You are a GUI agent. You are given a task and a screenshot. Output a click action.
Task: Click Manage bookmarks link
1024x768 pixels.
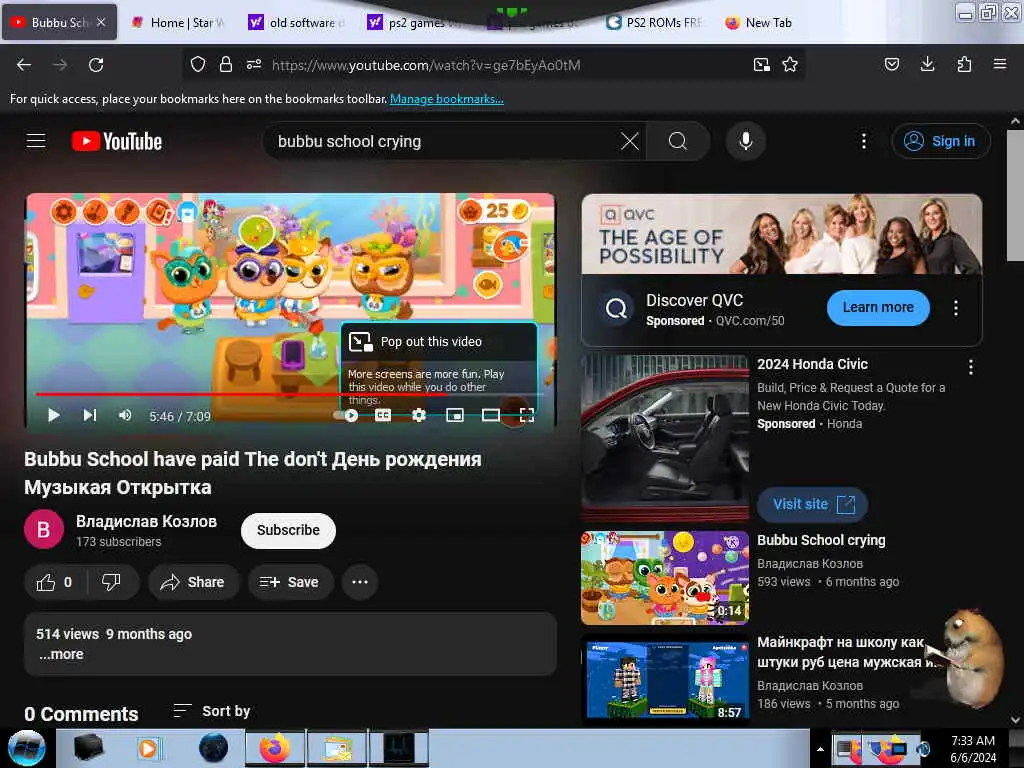tap(447, 99)
